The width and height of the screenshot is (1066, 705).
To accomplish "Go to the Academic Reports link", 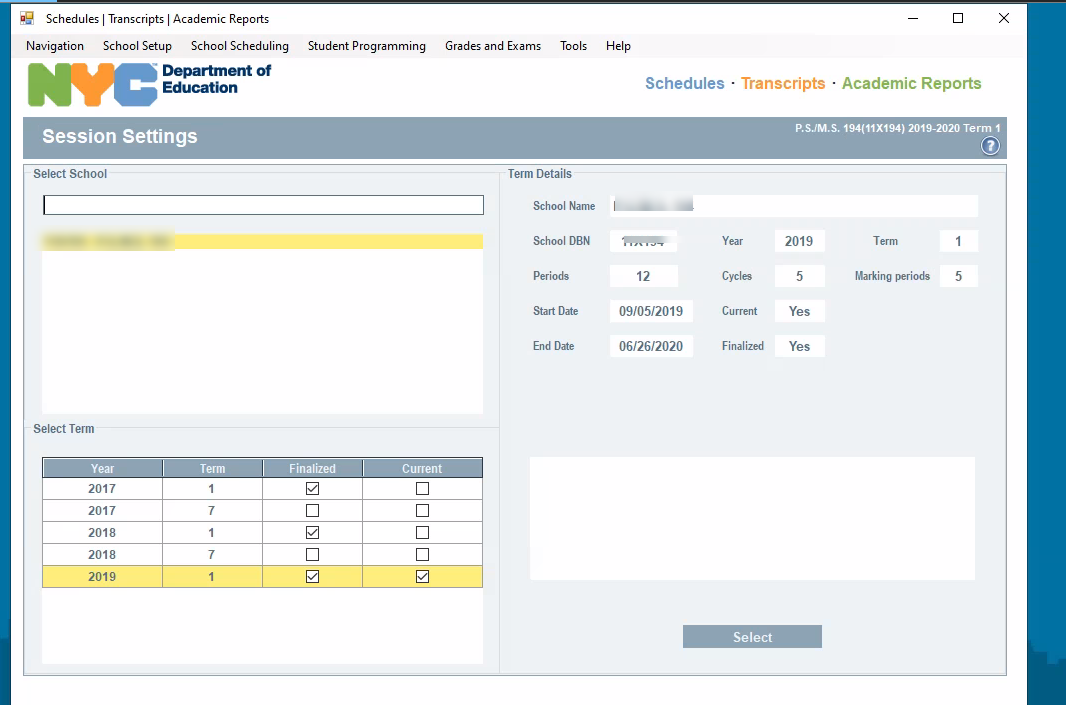I will point(912,84).
